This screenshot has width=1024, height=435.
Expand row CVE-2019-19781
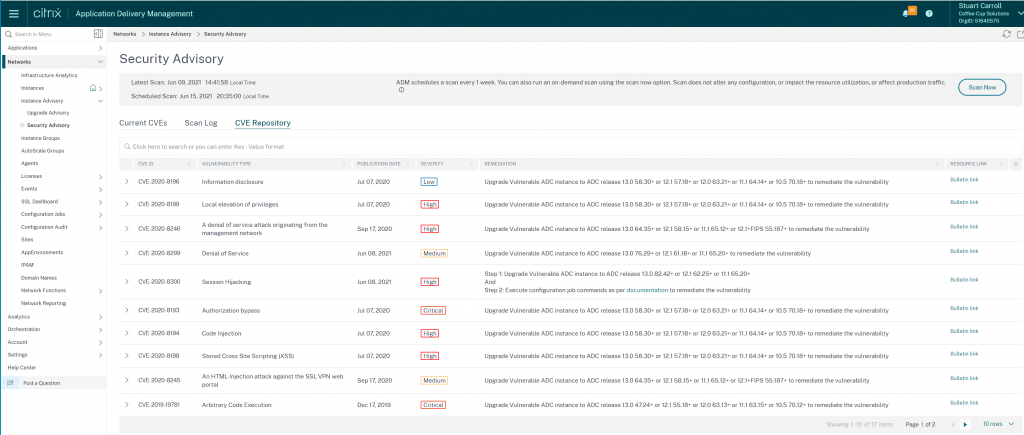tap(127, 405)
